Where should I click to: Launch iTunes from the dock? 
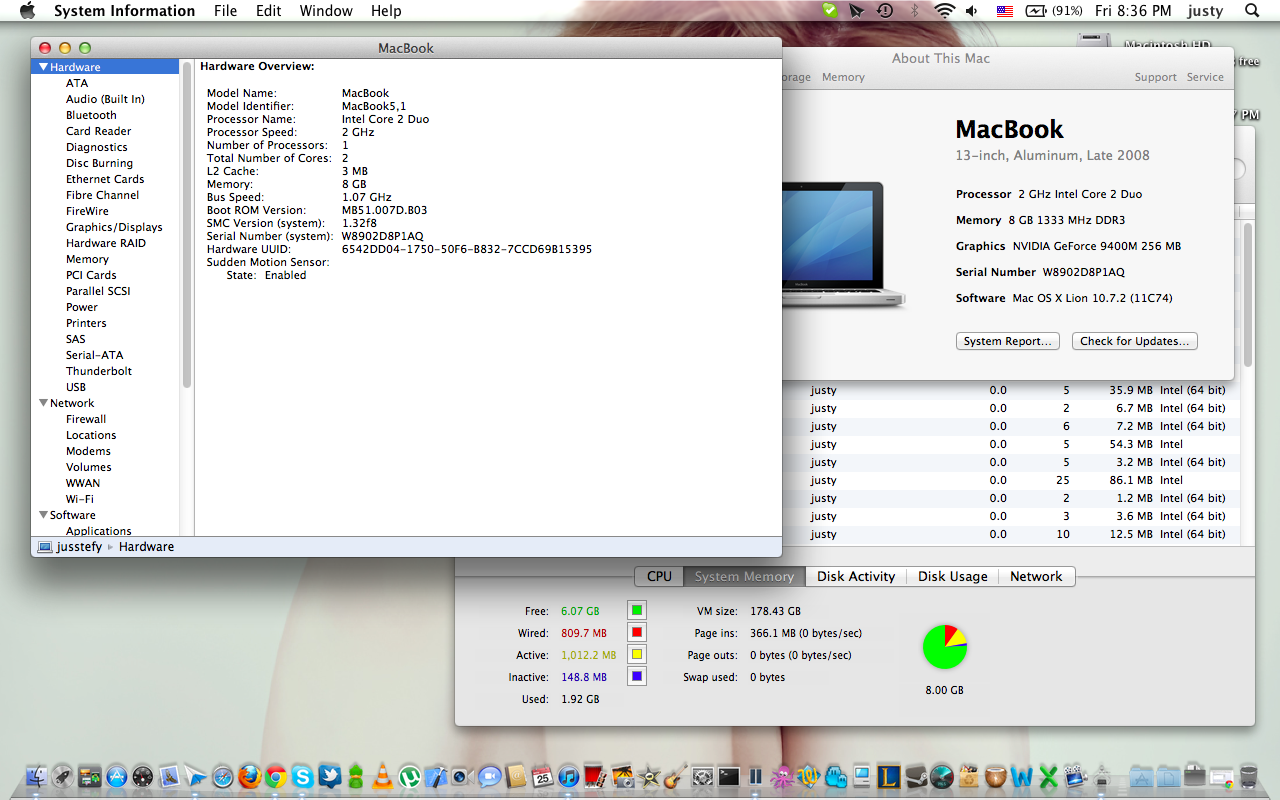pyautogui.click(x=568, y=776)
